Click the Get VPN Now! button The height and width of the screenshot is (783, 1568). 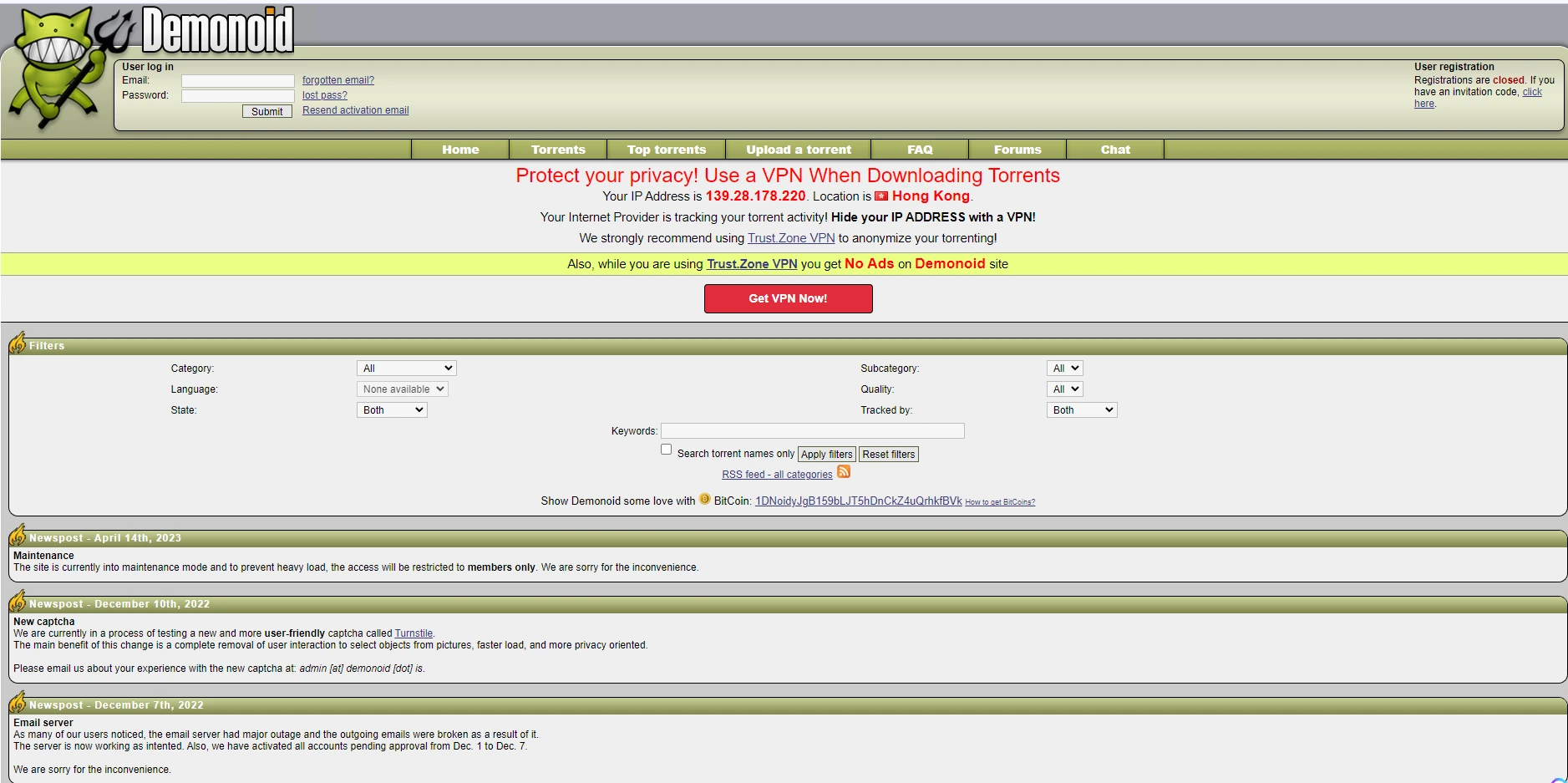tap(789, 298)
